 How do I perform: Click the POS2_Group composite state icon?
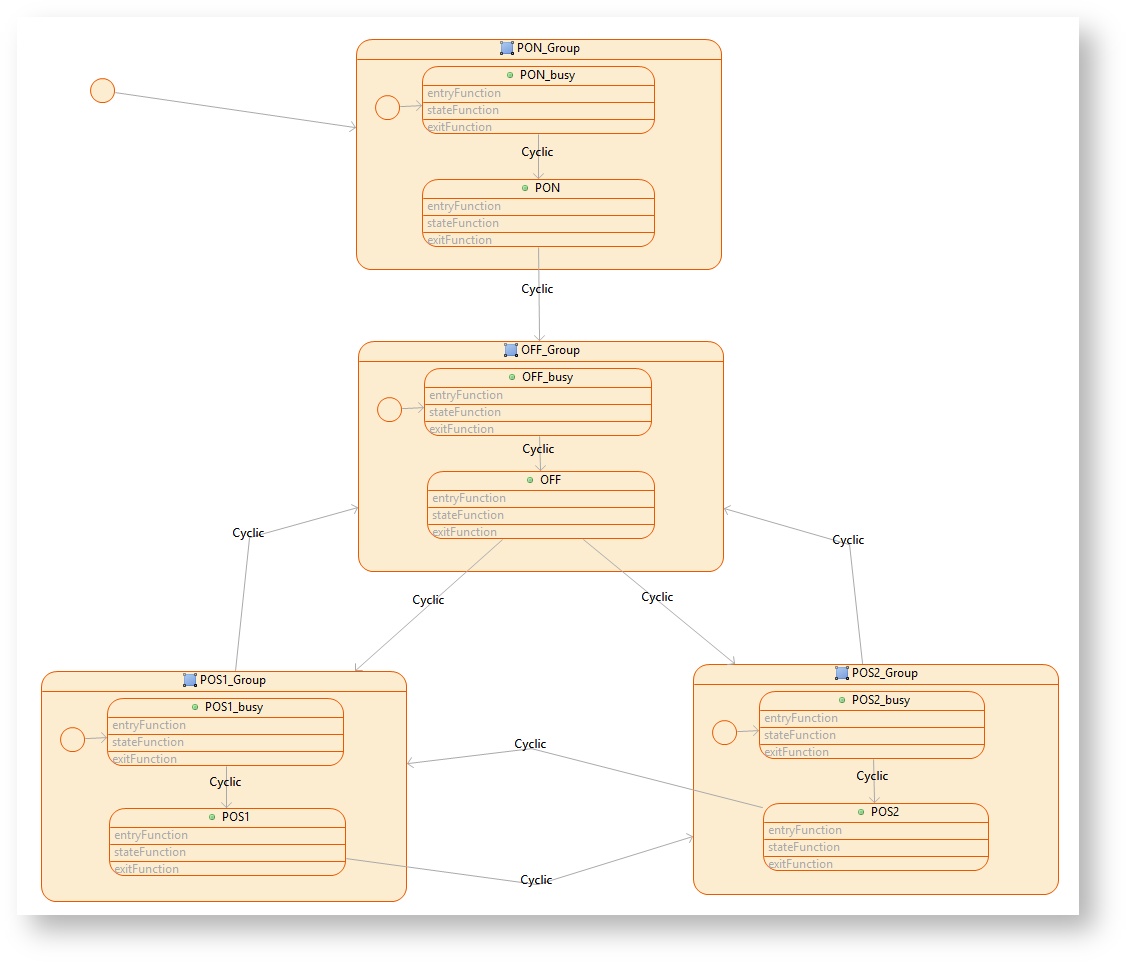(842, 673)
